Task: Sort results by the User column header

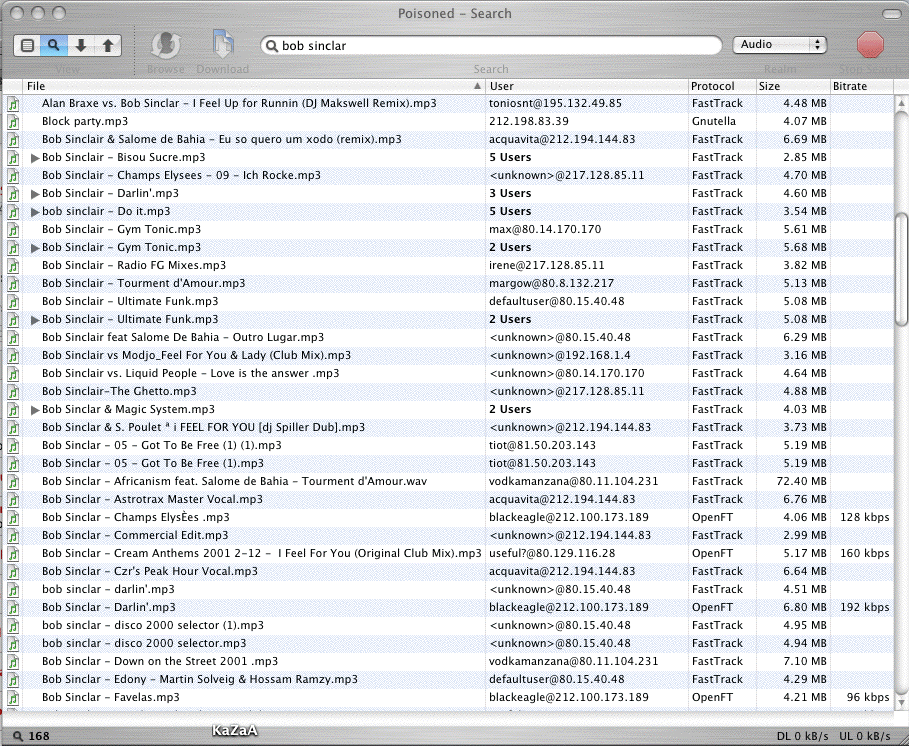Action: [x=587, y=86]
